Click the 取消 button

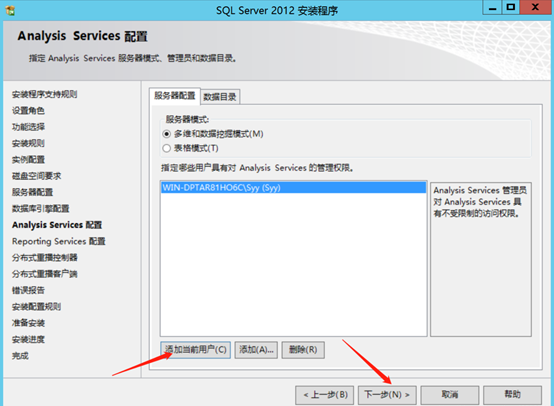click(x=450, y=394)
